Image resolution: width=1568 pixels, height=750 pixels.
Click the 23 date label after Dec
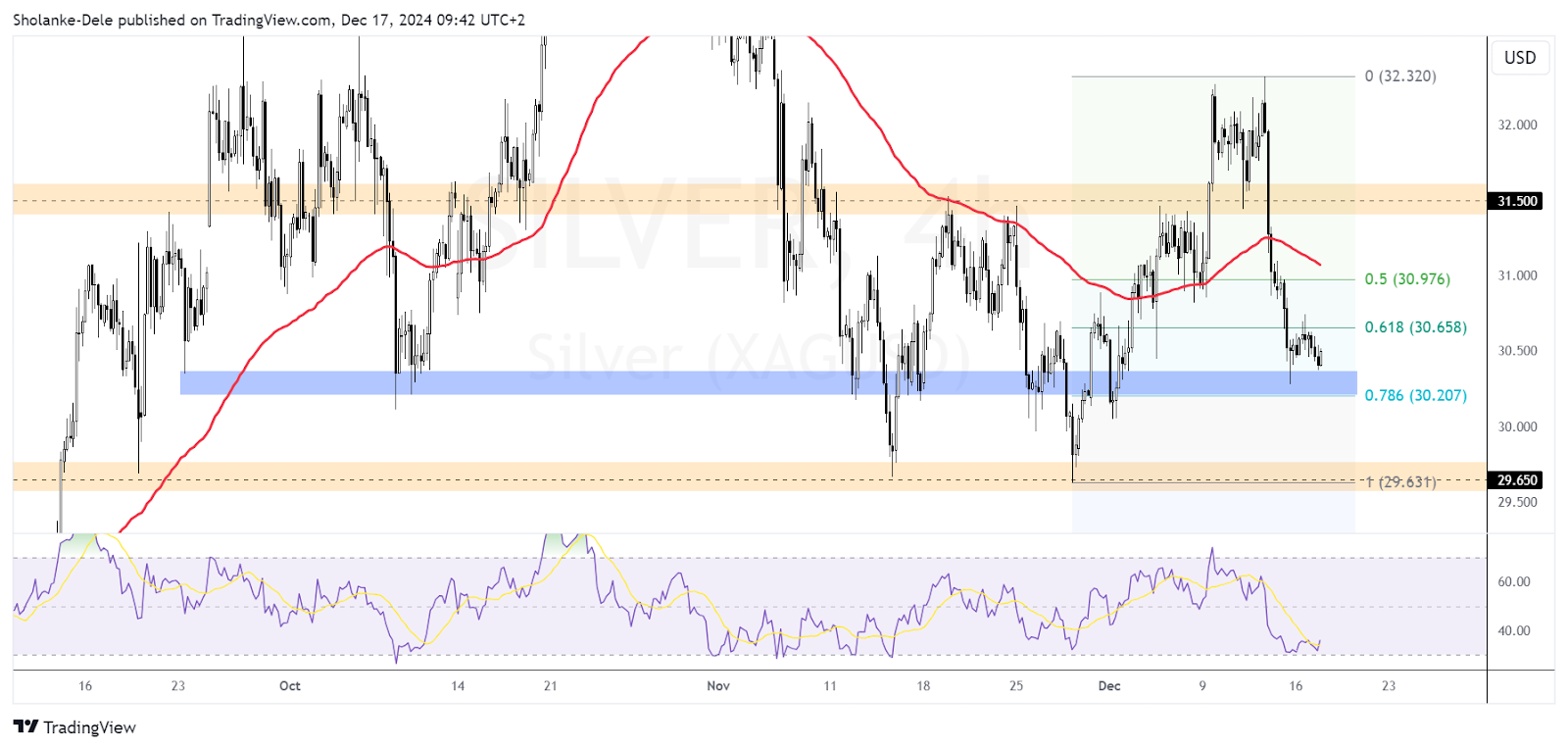[x=1389, y=686]
